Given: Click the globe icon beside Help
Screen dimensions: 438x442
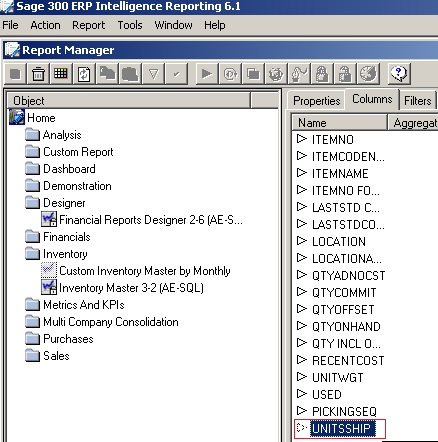Looking at the screenshot, I should pos(368,74).
